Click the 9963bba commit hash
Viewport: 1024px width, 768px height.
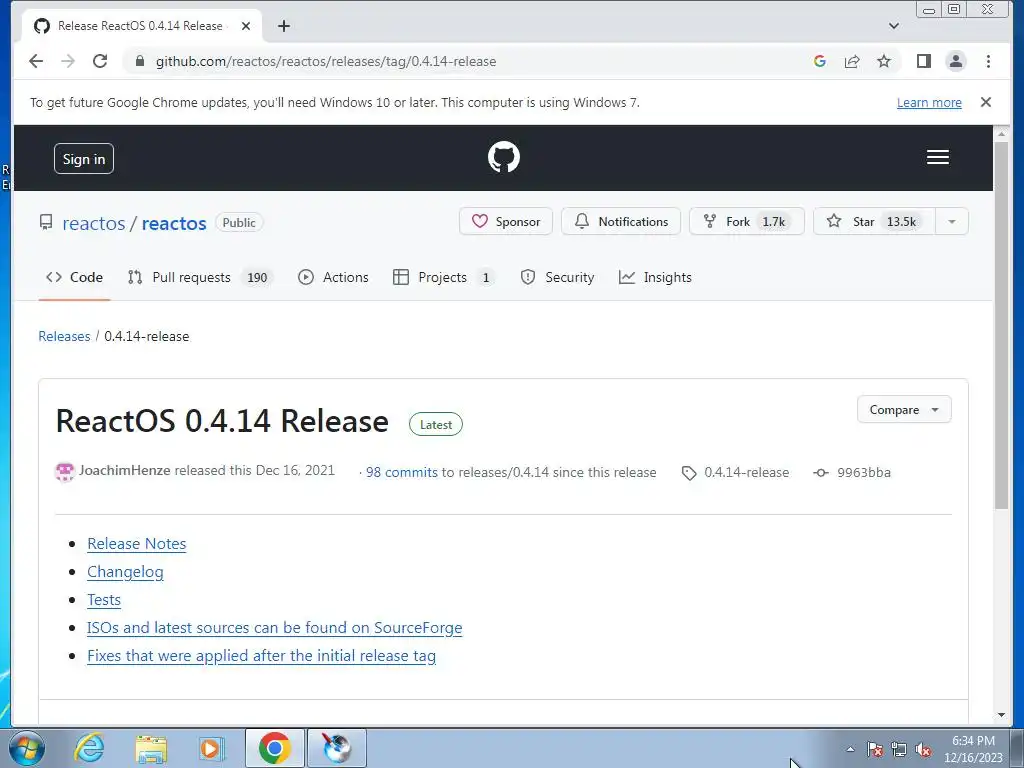pyautogui.click(x=863, y=472)
